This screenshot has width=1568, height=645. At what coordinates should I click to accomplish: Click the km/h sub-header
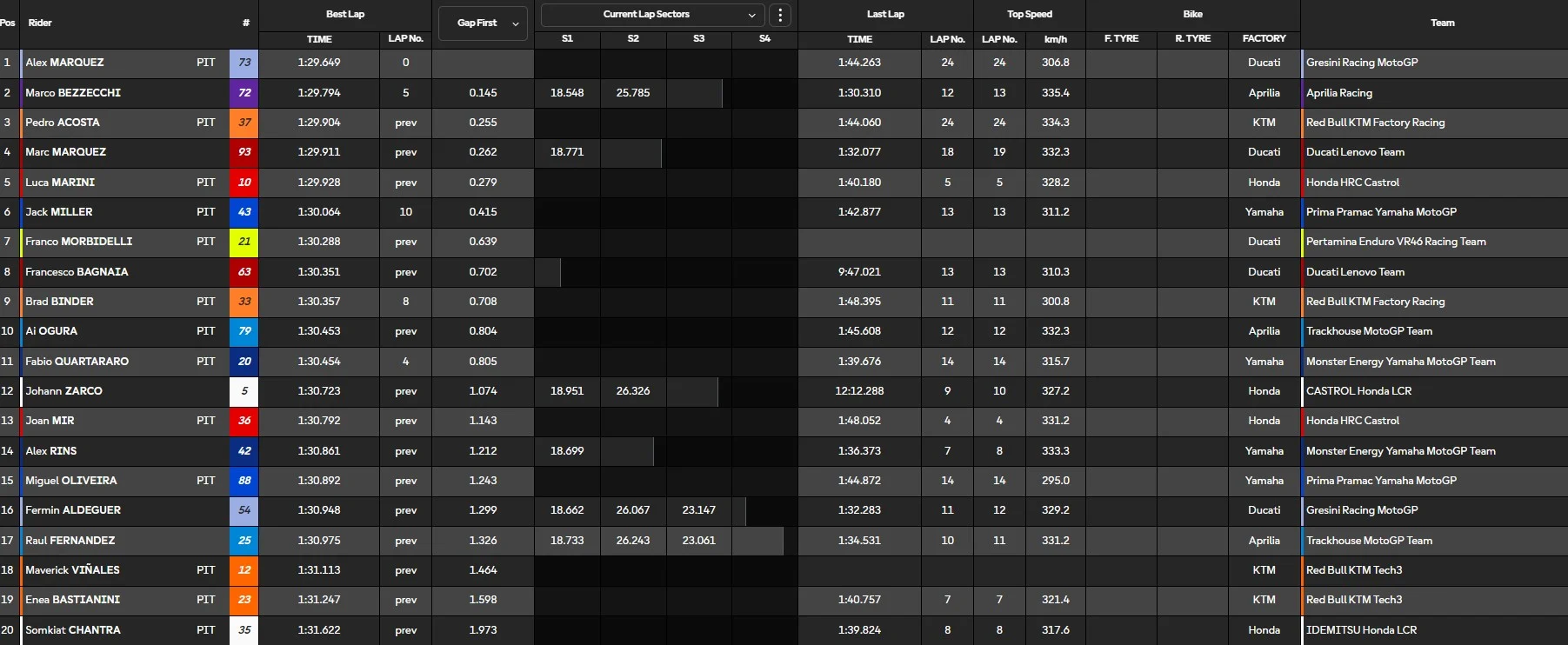pyautogui.click(x=1056, y=39)
